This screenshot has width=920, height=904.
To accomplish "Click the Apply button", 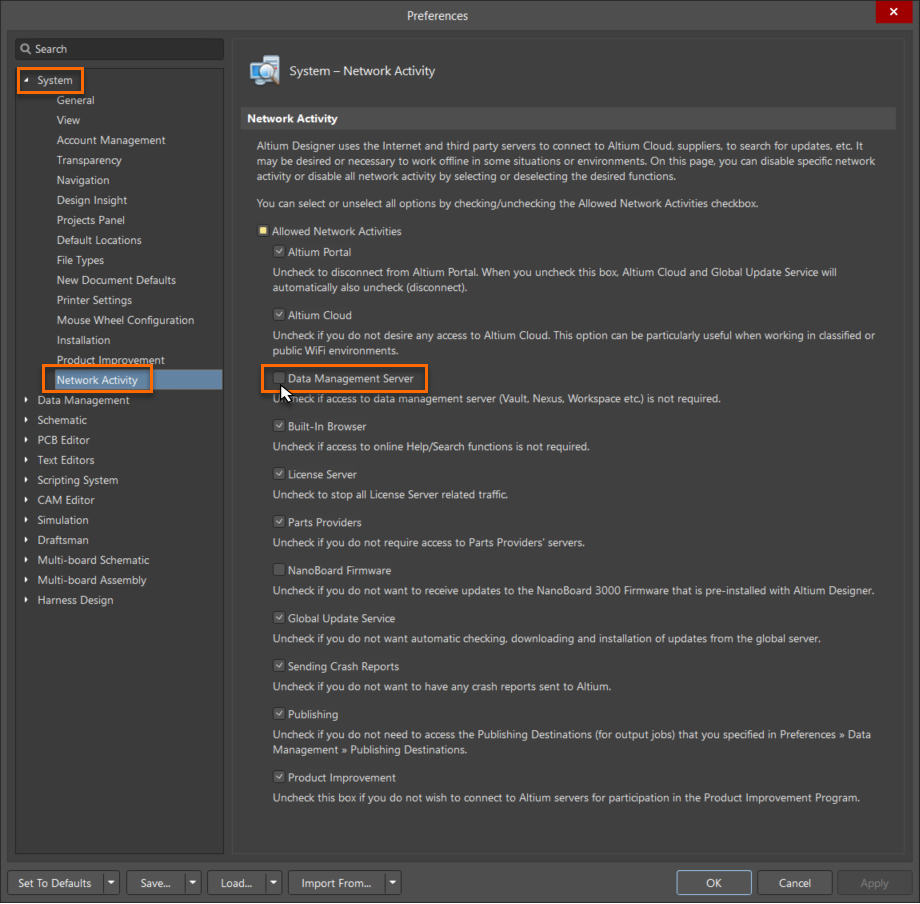I will click(x=874, y=882).
